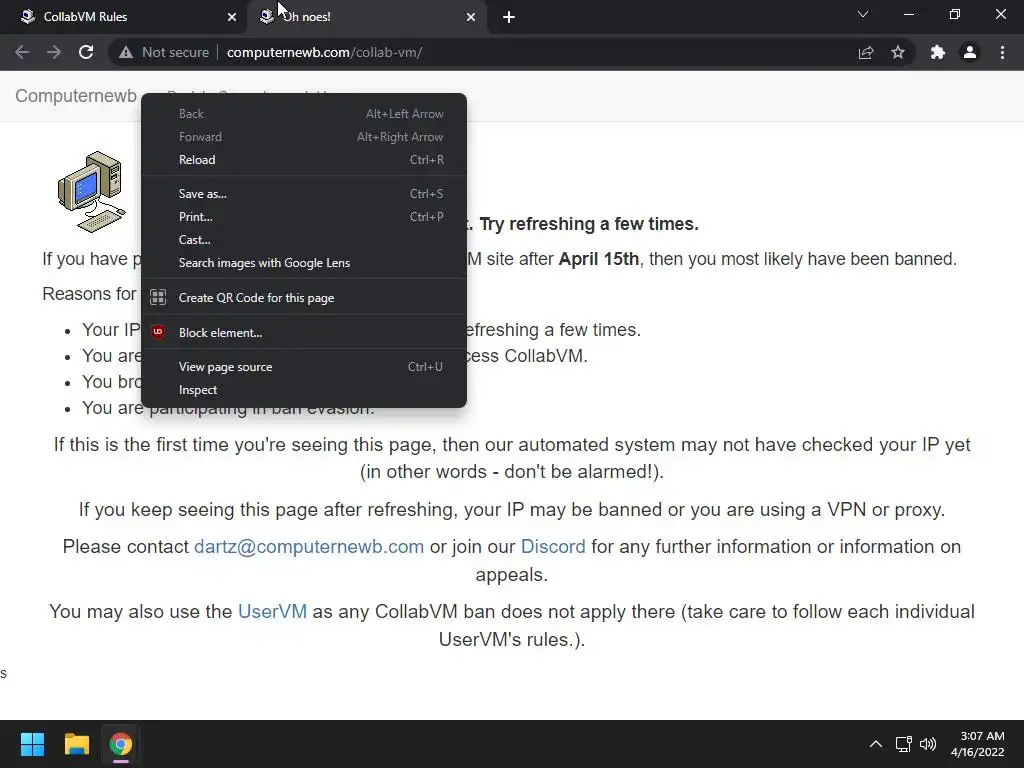Image resolution: width=1024 pixels, height=768 pixels.
Task: Show hidden system tray icons
Action: (x=876, y=744)
